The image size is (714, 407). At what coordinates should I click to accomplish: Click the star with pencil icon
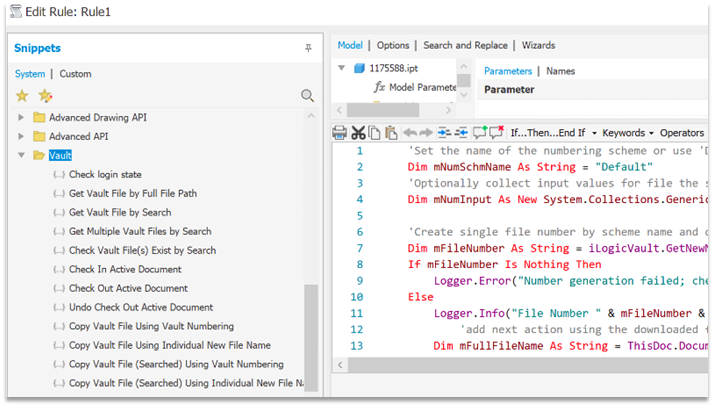click(45, 96)
